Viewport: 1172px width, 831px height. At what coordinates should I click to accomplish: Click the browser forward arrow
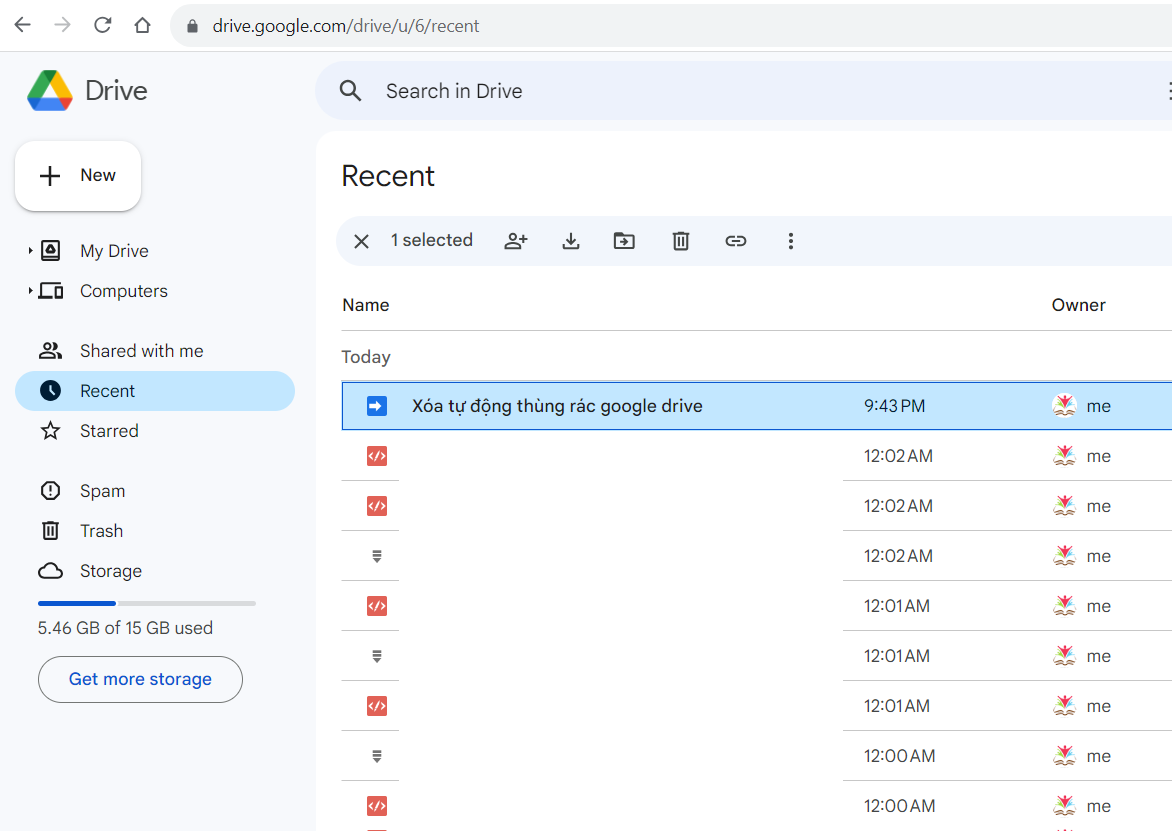[x=63, y=25]
